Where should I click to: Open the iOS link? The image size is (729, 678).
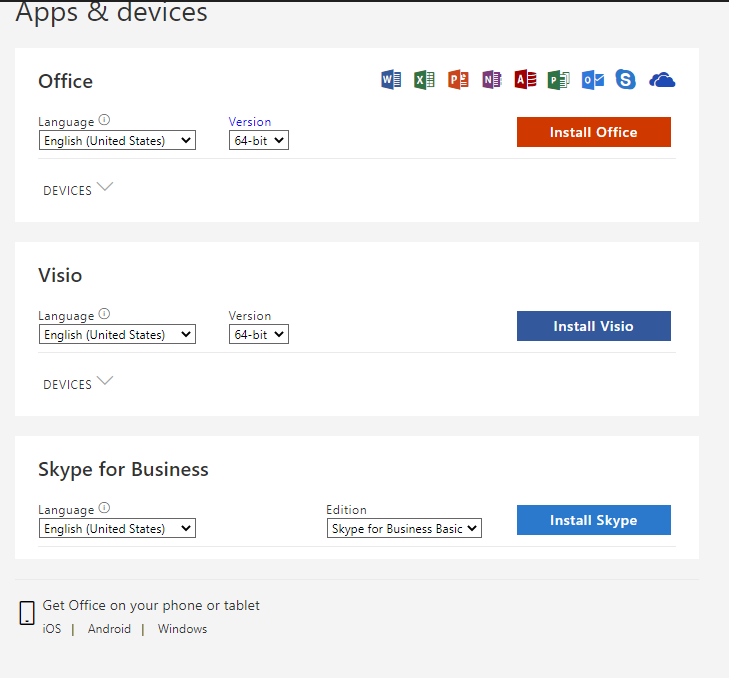pos(52,629)
